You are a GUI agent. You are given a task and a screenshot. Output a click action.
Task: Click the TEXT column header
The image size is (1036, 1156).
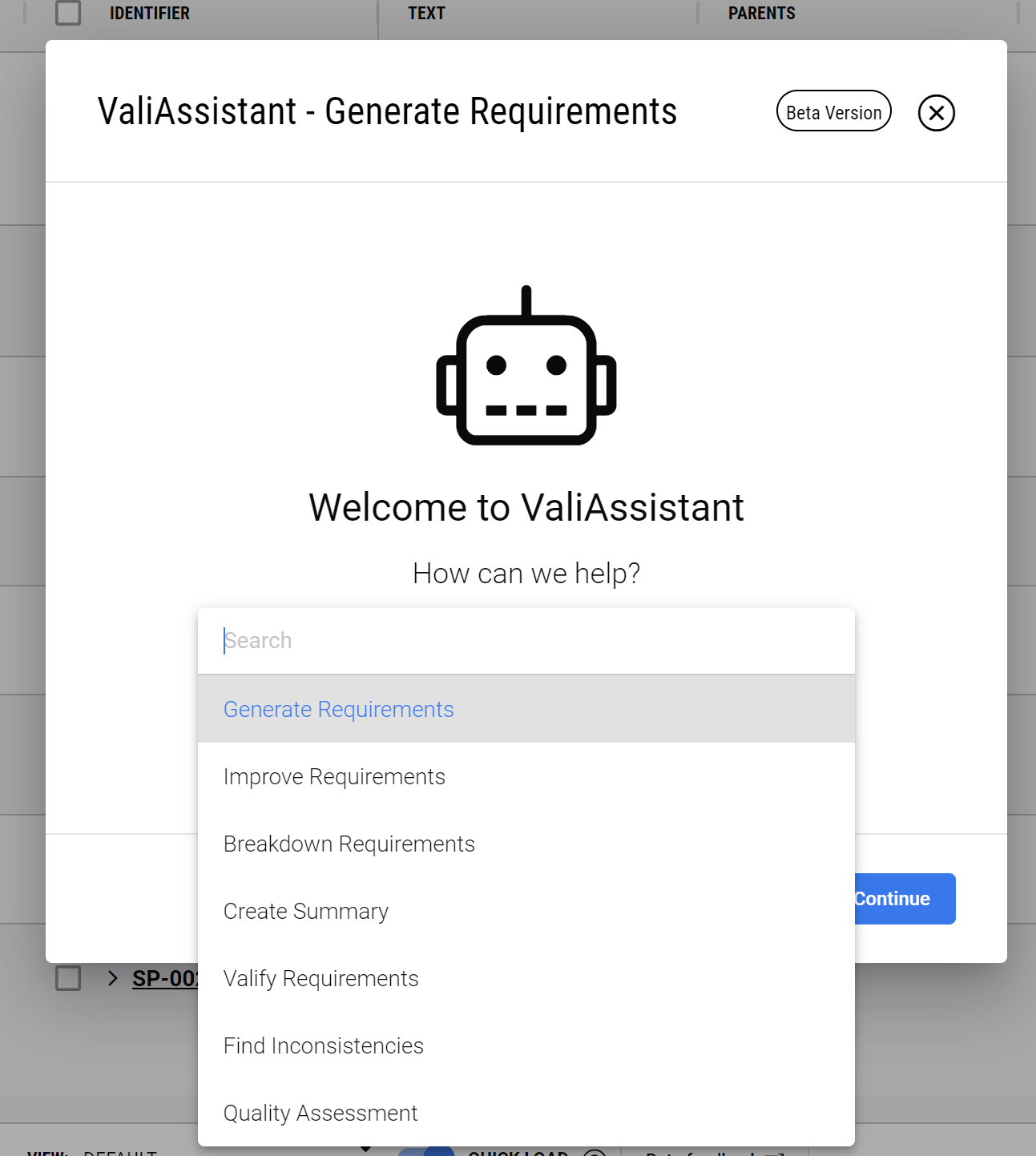coord(426,13)
